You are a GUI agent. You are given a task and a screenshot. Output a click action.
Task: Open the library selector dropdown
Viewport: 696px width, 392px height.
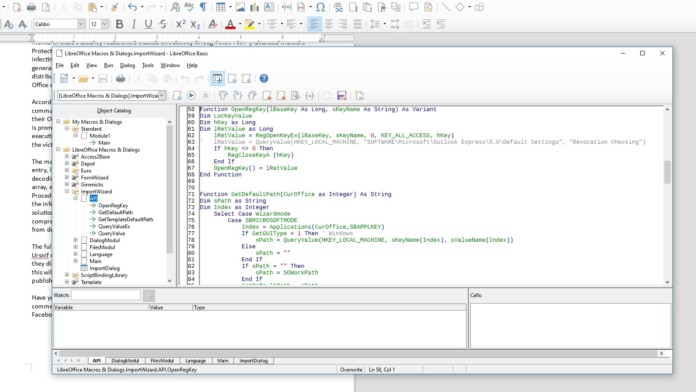162,95
